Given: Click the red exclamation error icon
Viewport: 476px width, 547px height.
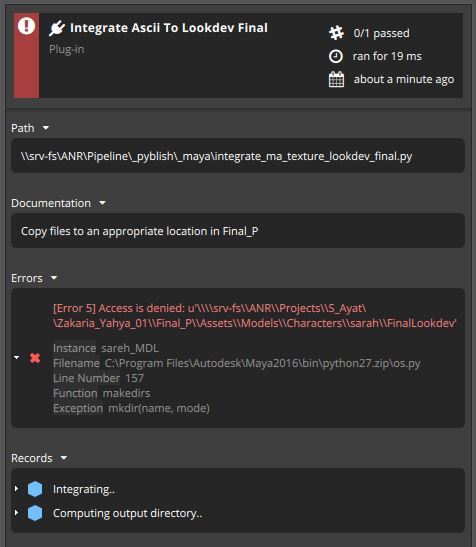Looking at the screenshot, I should coord(27,26).
